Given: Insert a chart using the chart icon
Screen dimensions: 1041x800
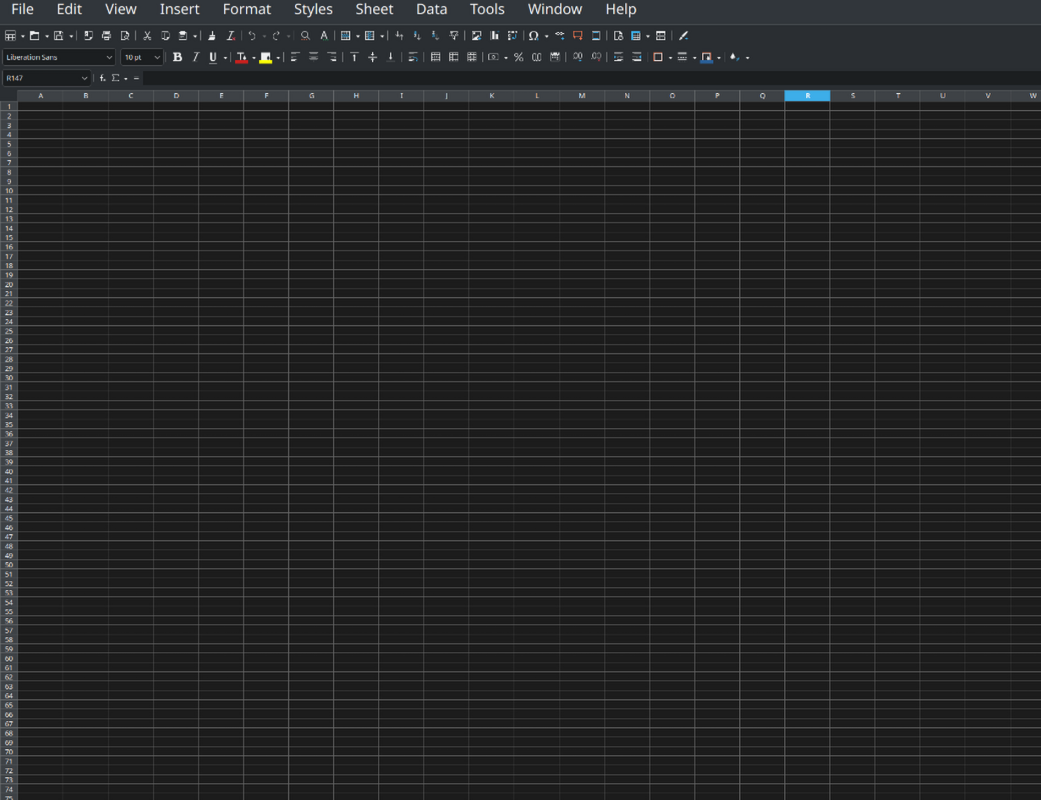Looking at the screenshot, I should point(494,36).
